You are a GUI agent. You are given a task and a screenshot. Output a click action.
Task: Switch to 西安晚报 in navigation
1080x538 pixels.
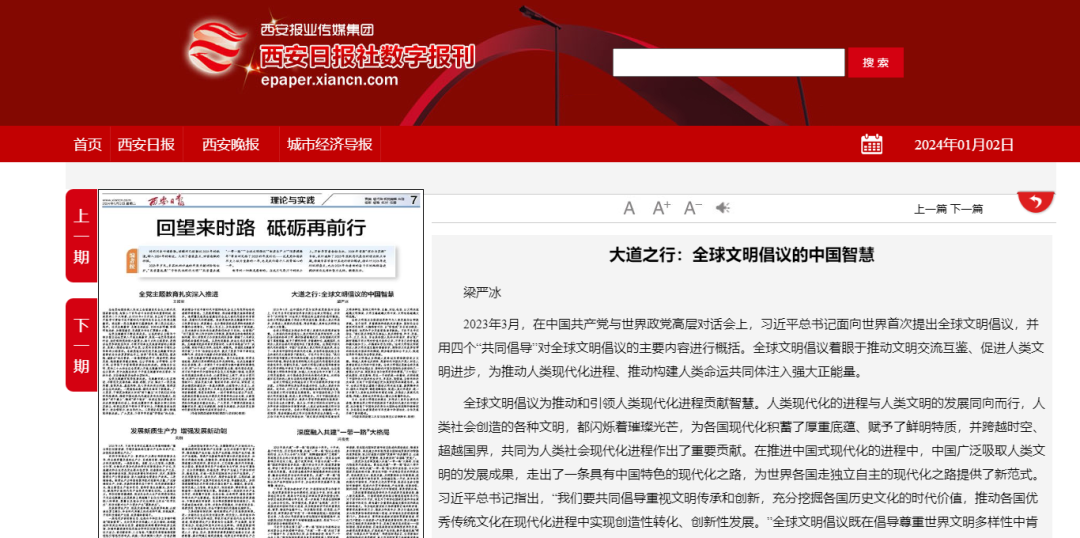point(230,144)
